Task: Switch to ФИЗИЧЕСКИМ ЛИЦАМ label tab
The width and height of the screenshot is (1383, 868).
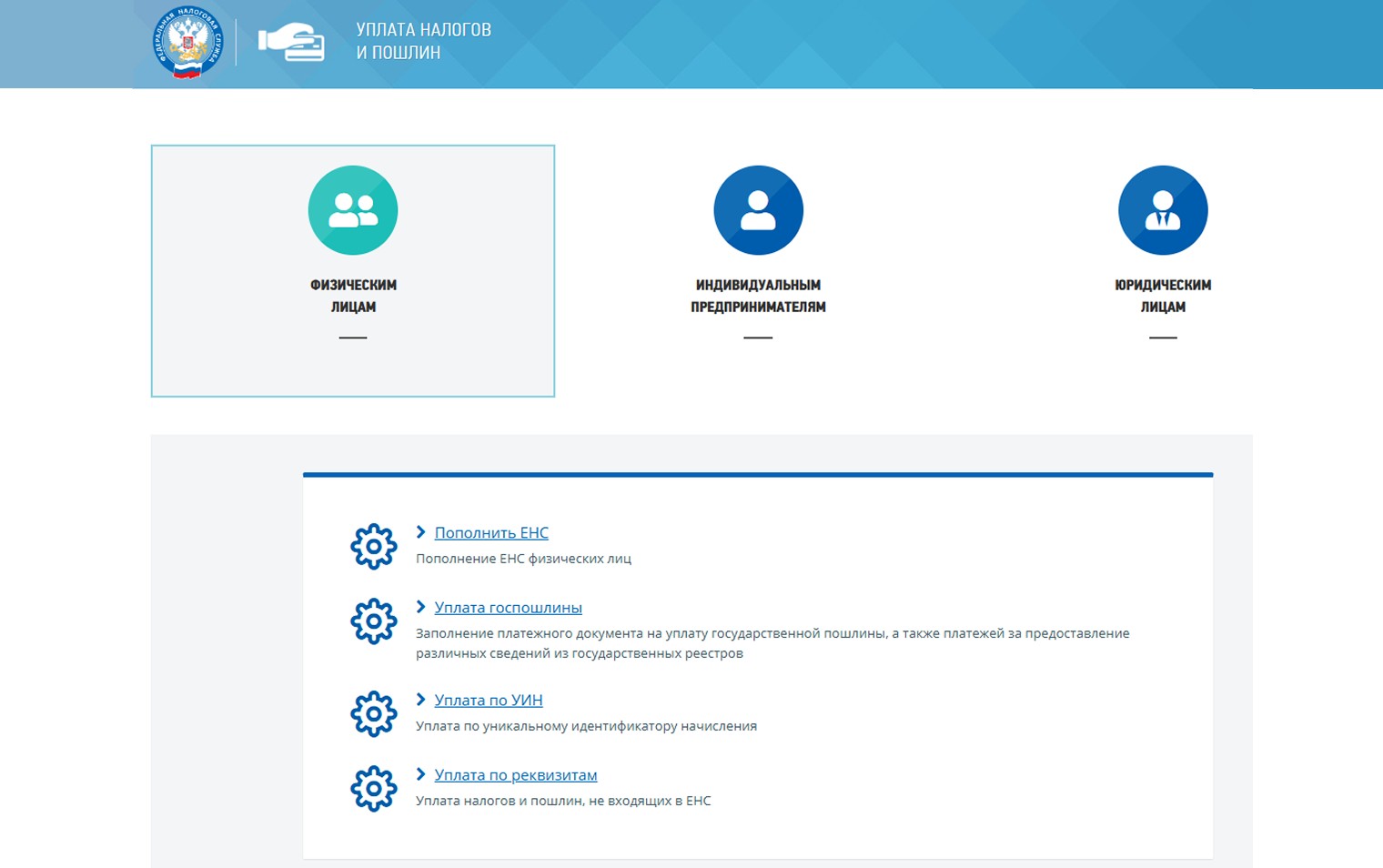Action: tap(353, 296)
